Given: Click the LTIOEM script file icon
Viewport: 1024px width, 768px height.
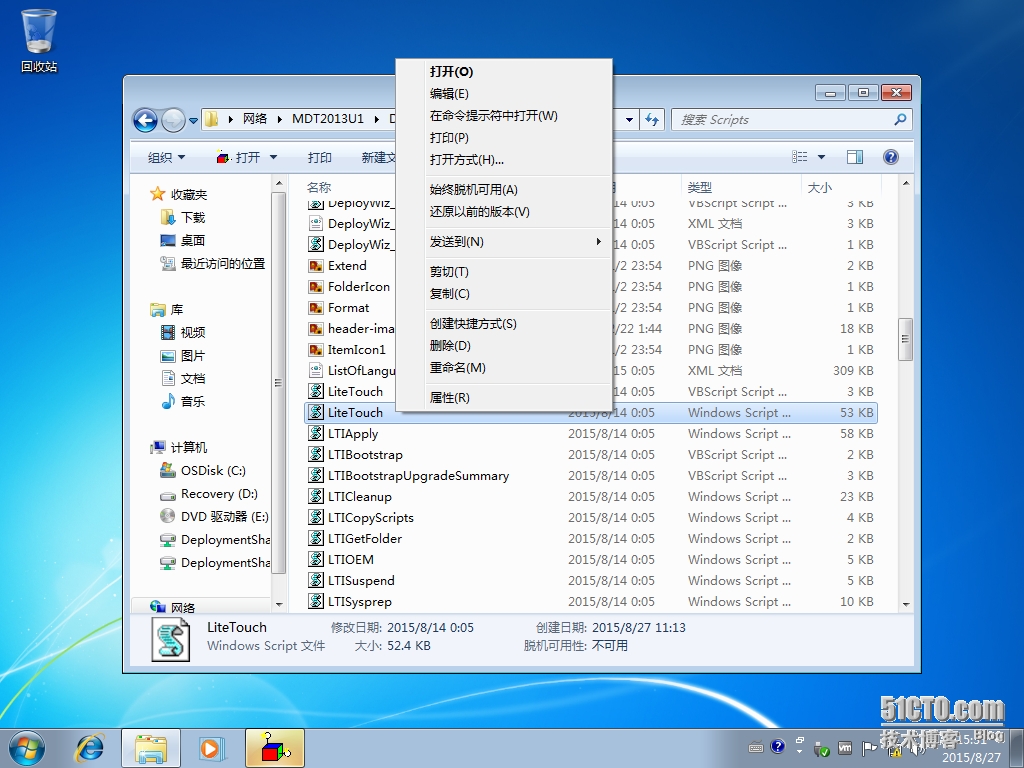Looking at the screenshot, I should [316, 560].
